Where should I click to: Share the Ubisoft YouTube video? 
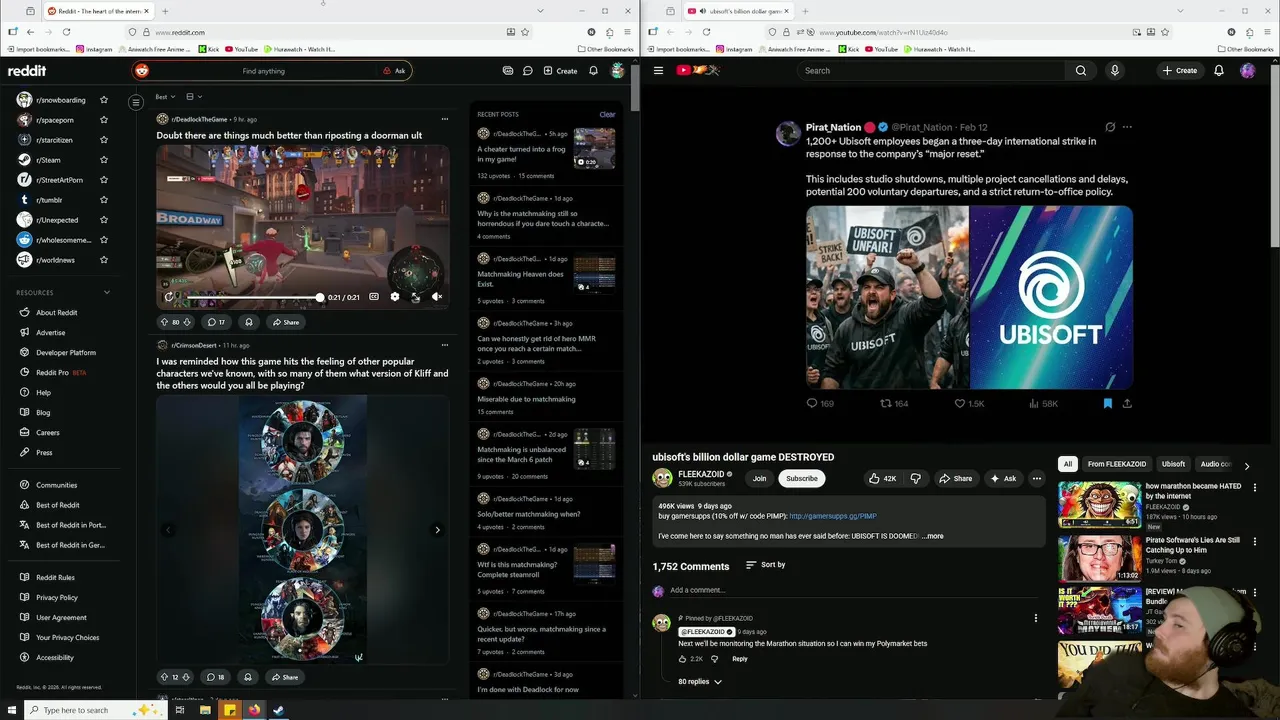pos(955,479)
